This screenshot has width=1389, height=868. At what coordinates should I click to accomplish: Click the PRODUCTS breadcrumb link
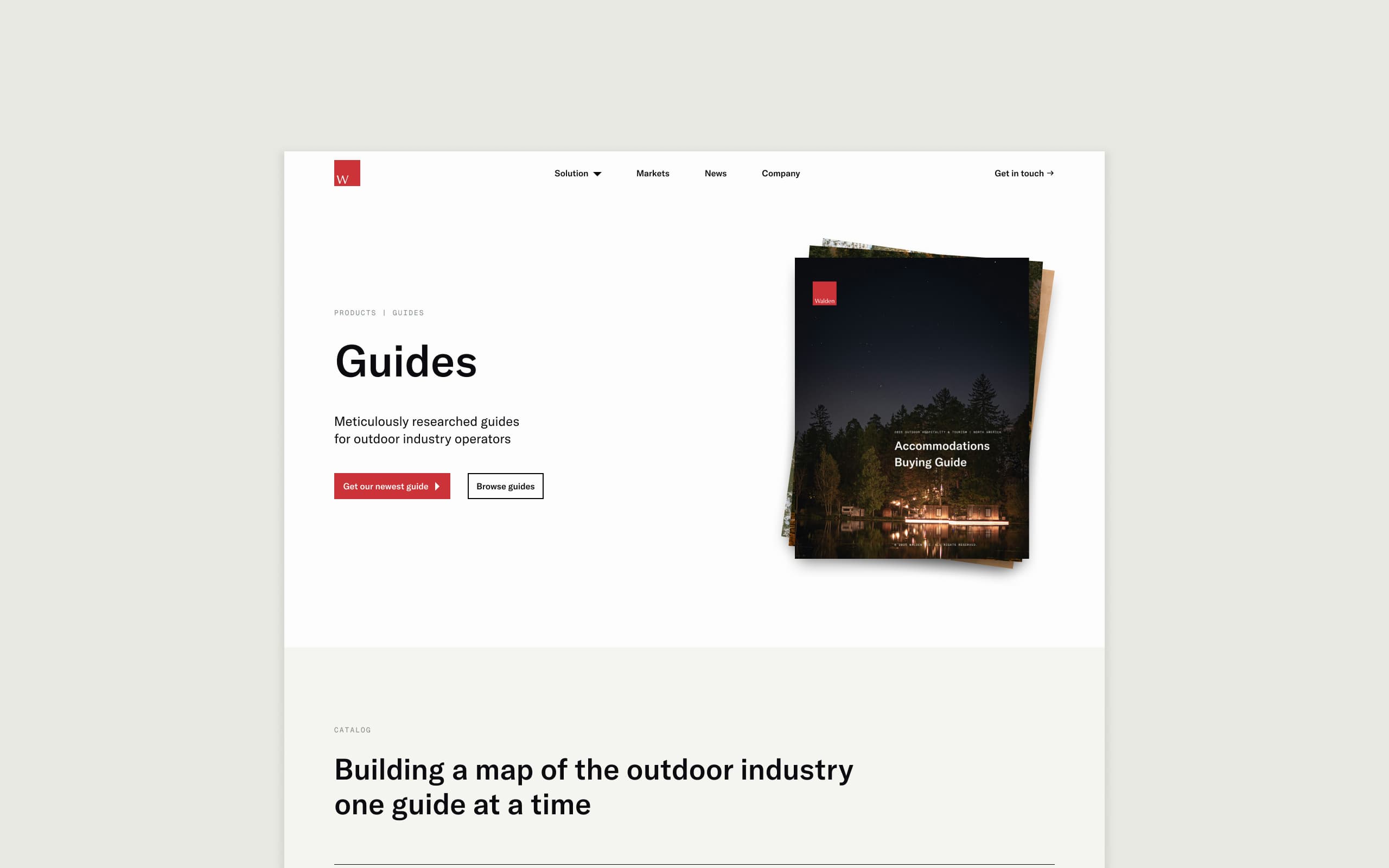click(355, 312)
